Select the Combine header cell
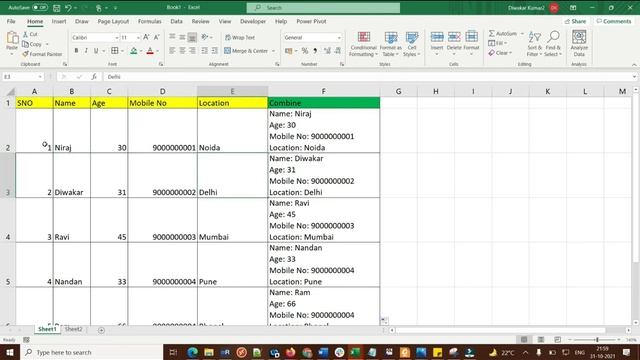 pos(324,103)
